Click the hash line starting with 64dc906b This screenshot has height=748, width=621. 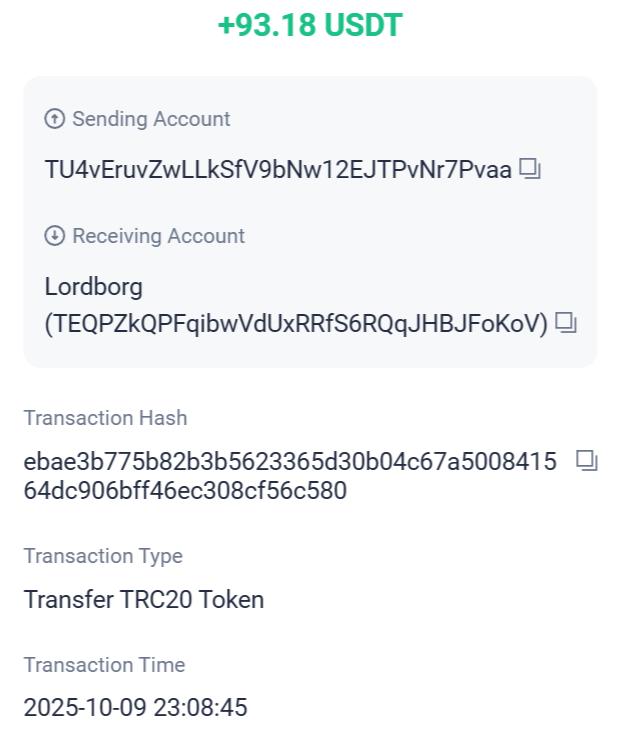(x=185, y=491)
